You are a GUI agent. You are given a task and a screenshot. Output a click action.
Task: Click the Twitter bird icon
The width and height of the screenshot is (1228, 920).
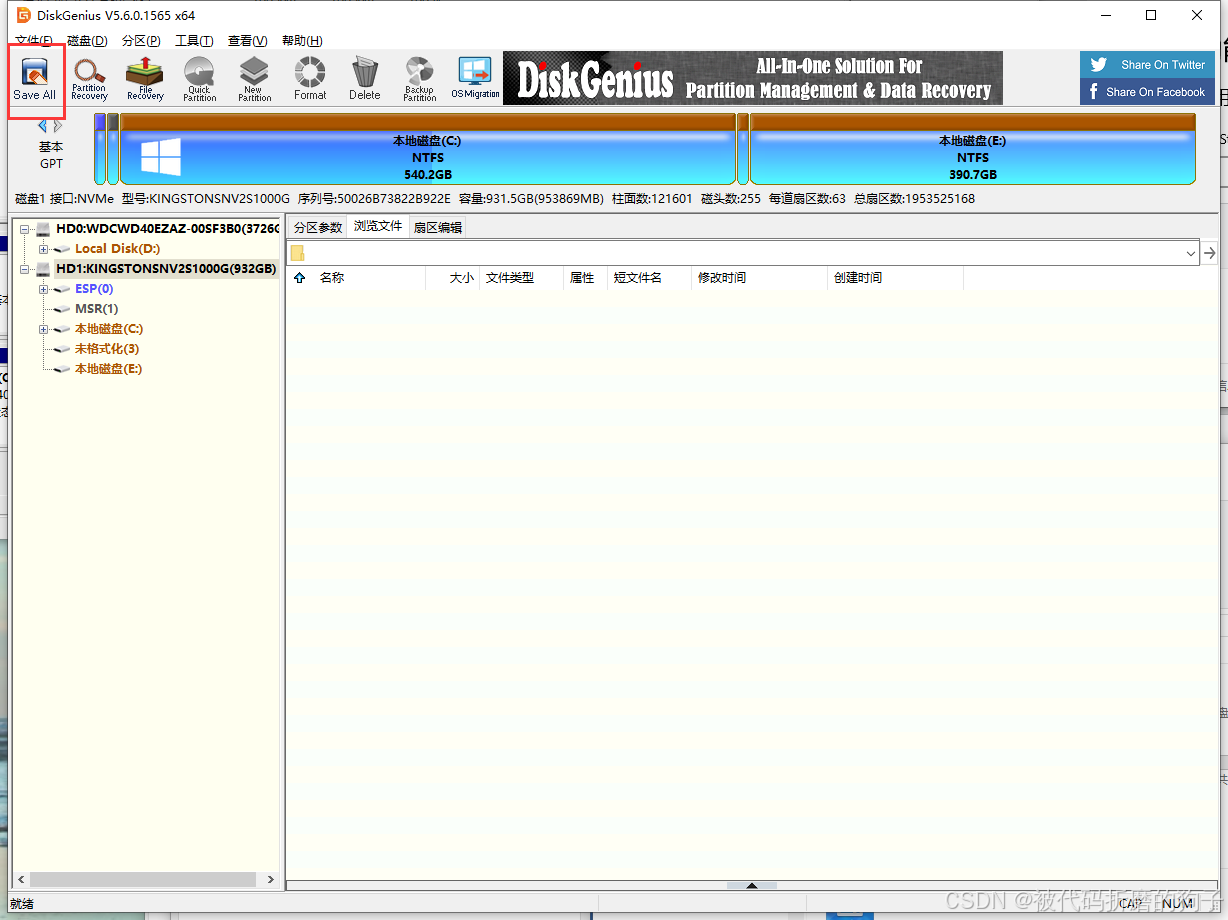[1099, 65]
